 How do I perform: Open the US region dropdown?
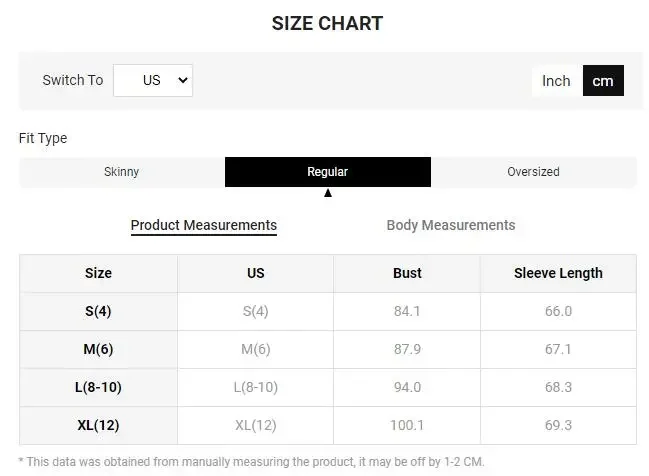tap(153, 80)
